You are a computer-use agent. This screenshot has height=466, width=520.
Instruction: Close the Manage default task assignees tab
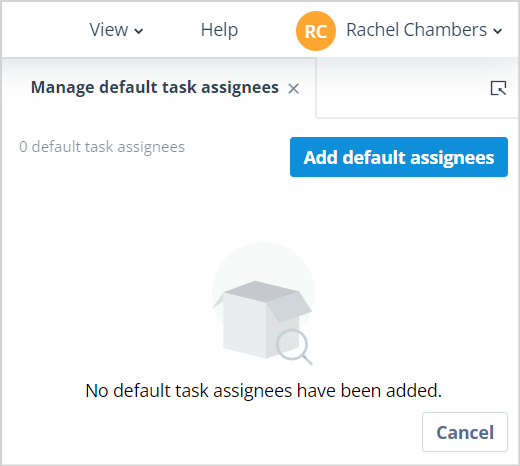click(294, 89)
